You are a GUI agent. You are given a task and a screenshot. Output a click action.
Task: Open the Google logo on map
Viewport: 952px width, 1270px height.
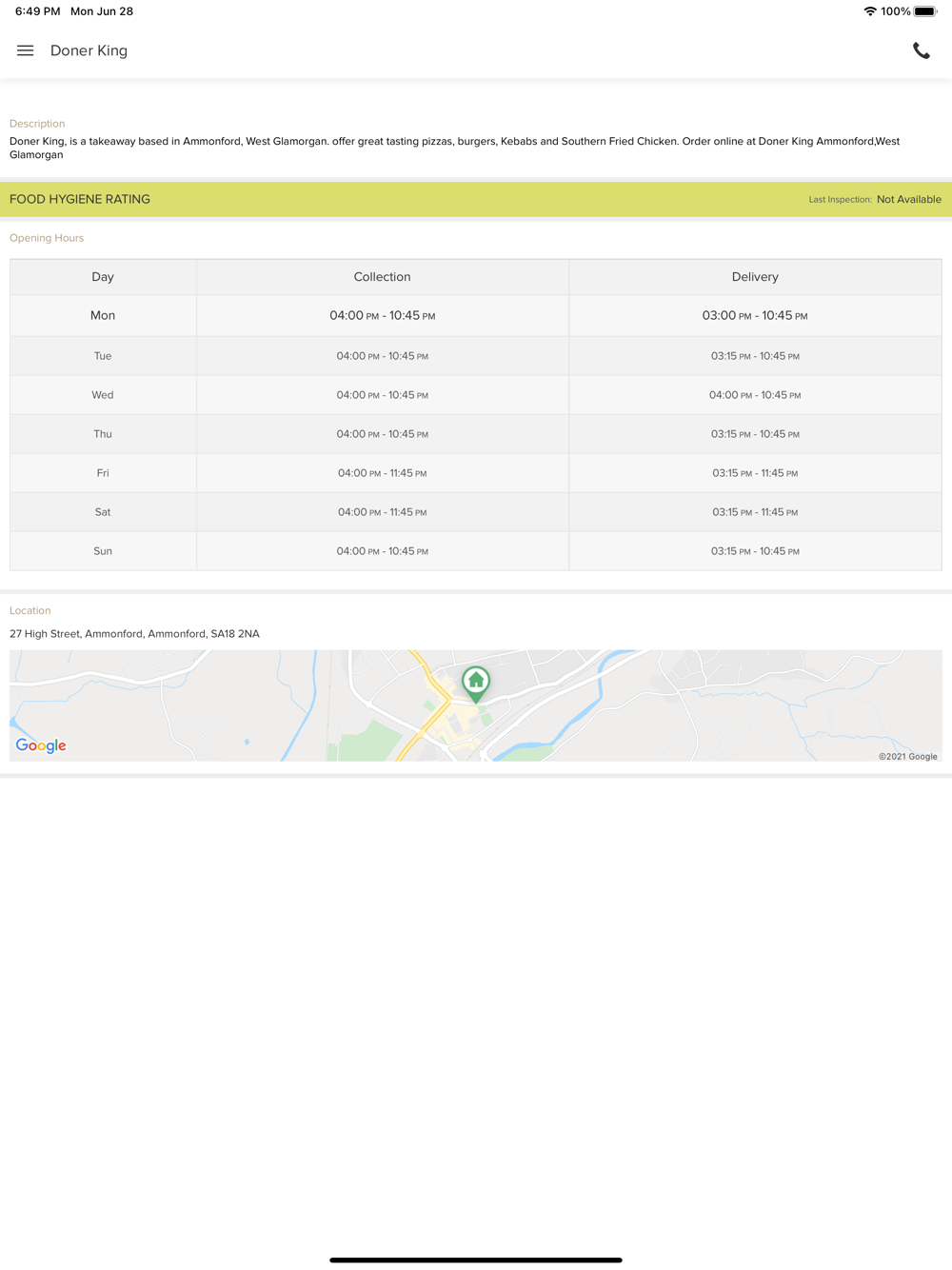coord(41,745)
